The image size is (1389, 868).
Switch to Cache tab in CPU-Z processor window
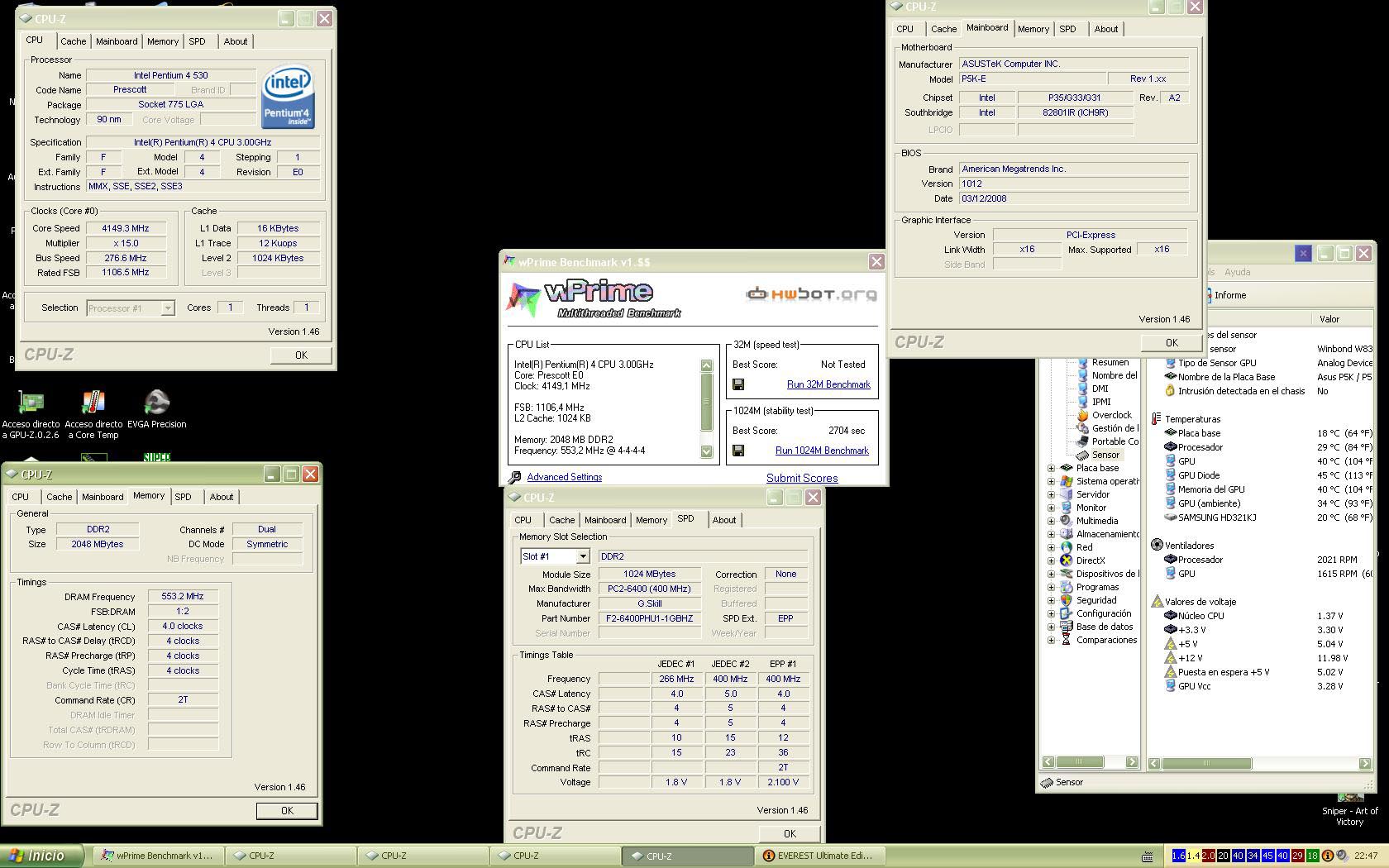(x=73, y=41)
